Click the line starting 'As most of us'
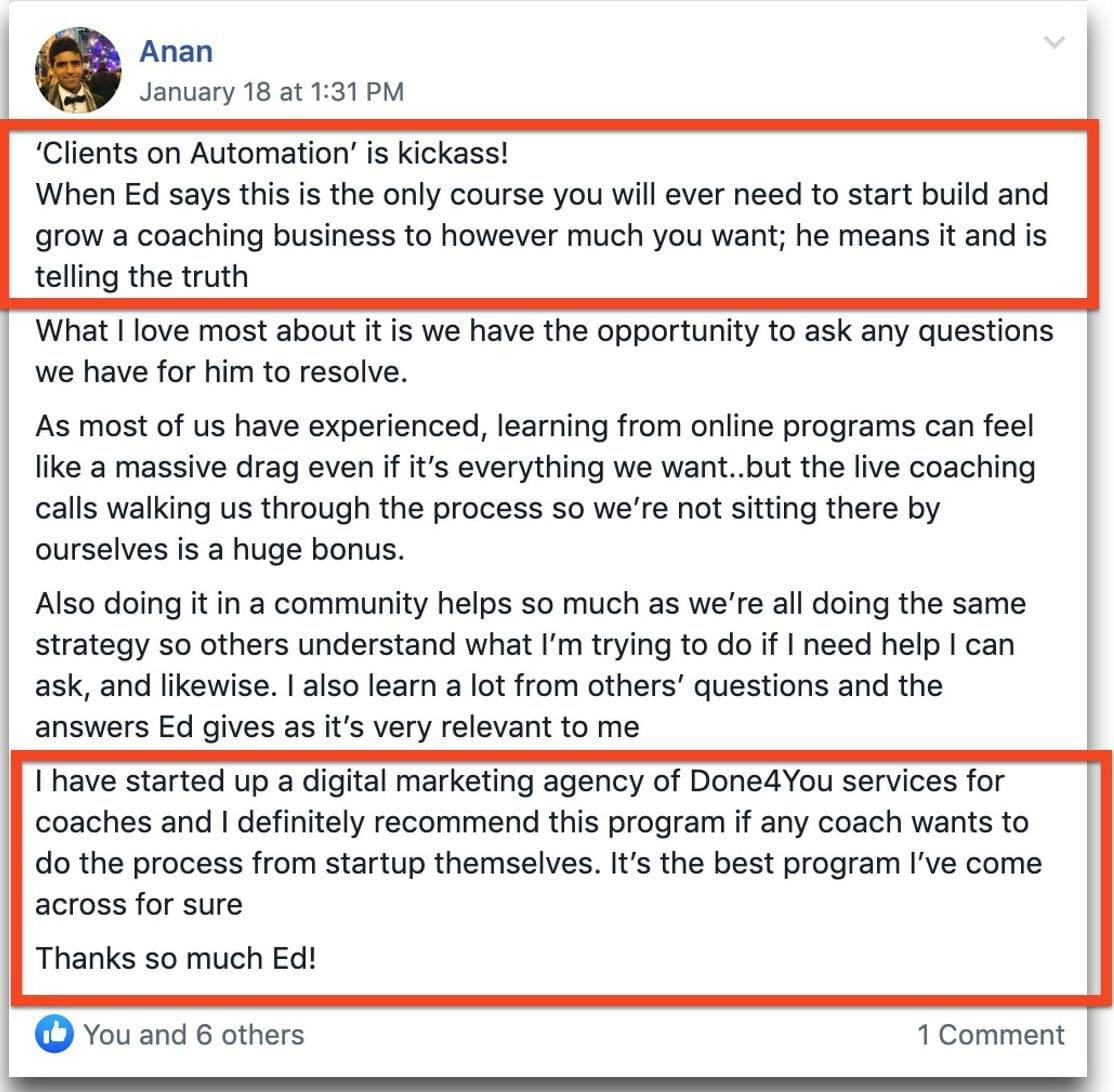This screenshot has width=1114, height=1092. (534, 427)
